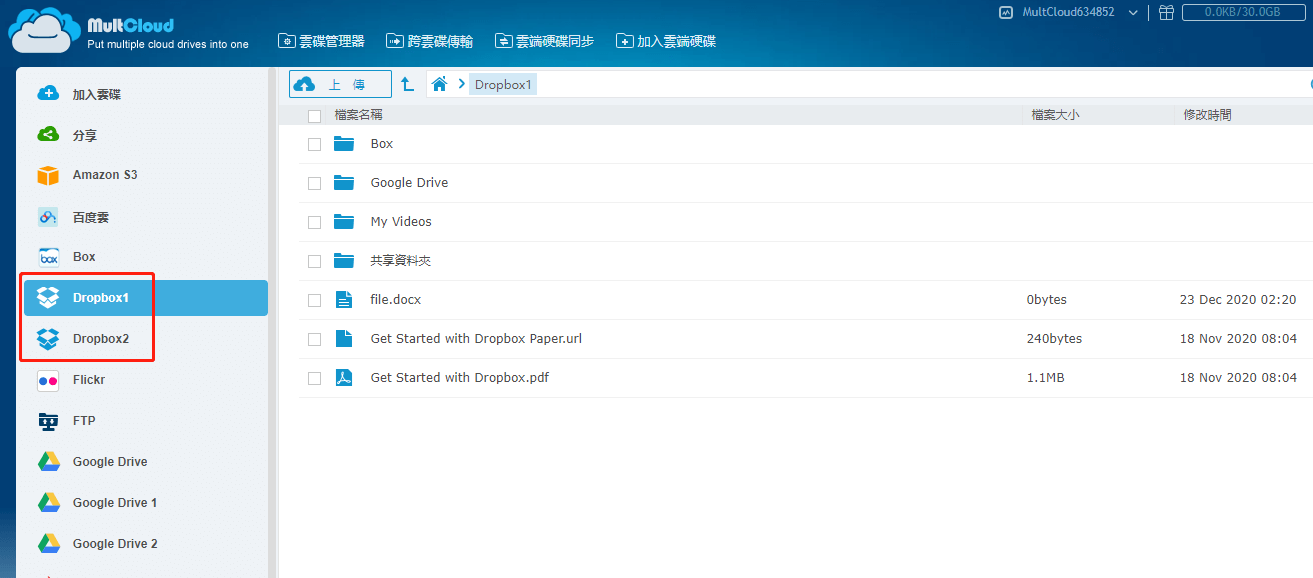Viewport: 1313px width, 578px height.
Task: Go up one folder level arrow
Action: pyautogui.click(x=407, y=84)
